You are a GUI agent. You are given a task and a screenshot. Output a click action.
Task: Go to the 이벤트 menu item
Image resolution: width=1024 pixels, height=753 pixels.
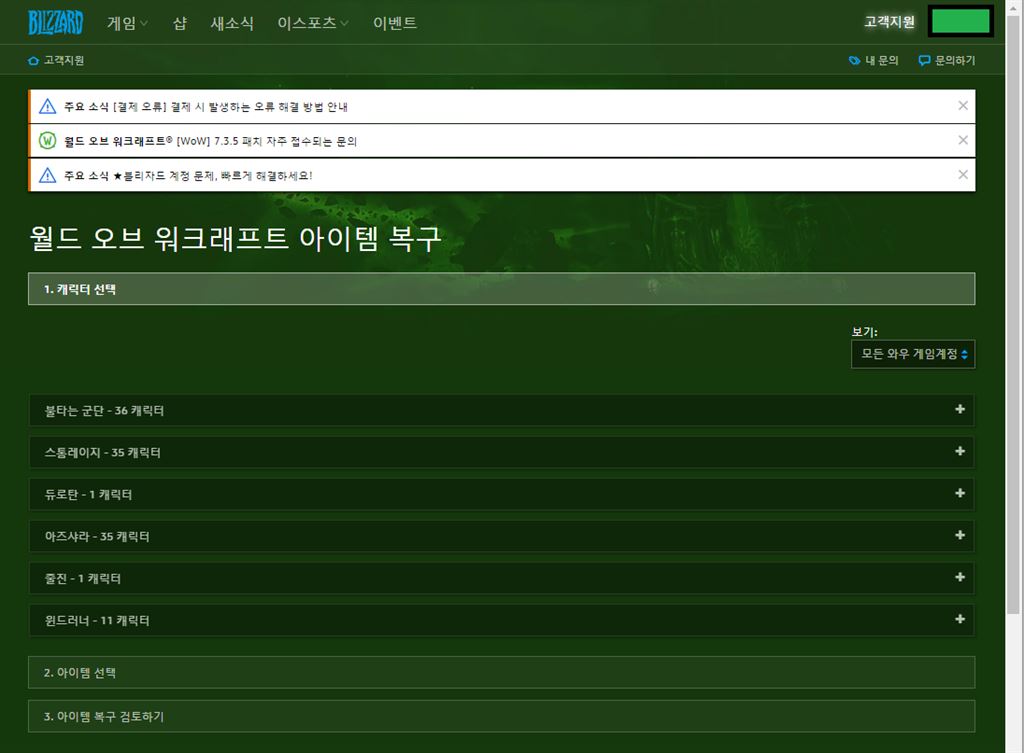pyautogui.click(x=394, y=24)
